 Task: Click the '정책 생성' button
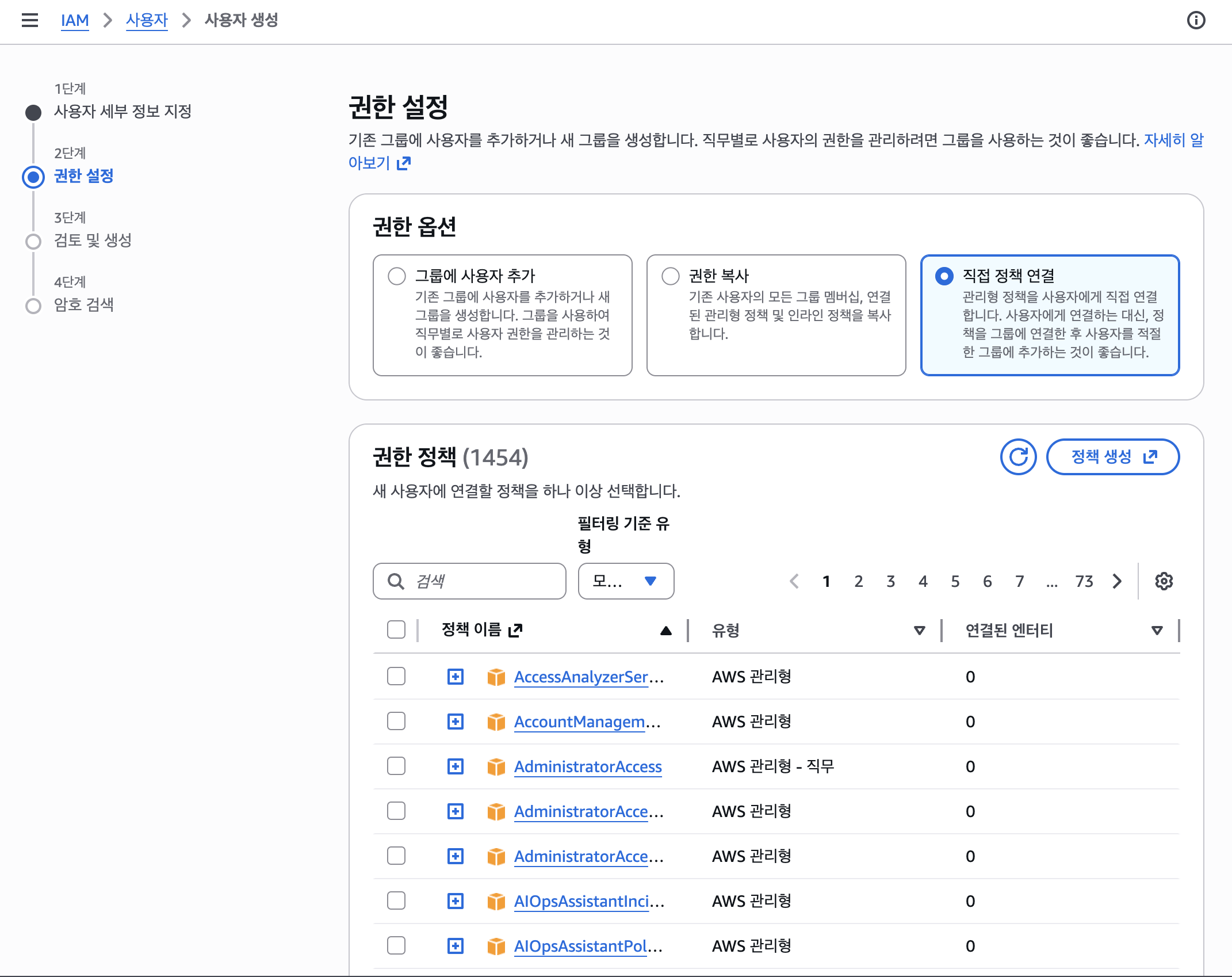(x=1112, y=457)
